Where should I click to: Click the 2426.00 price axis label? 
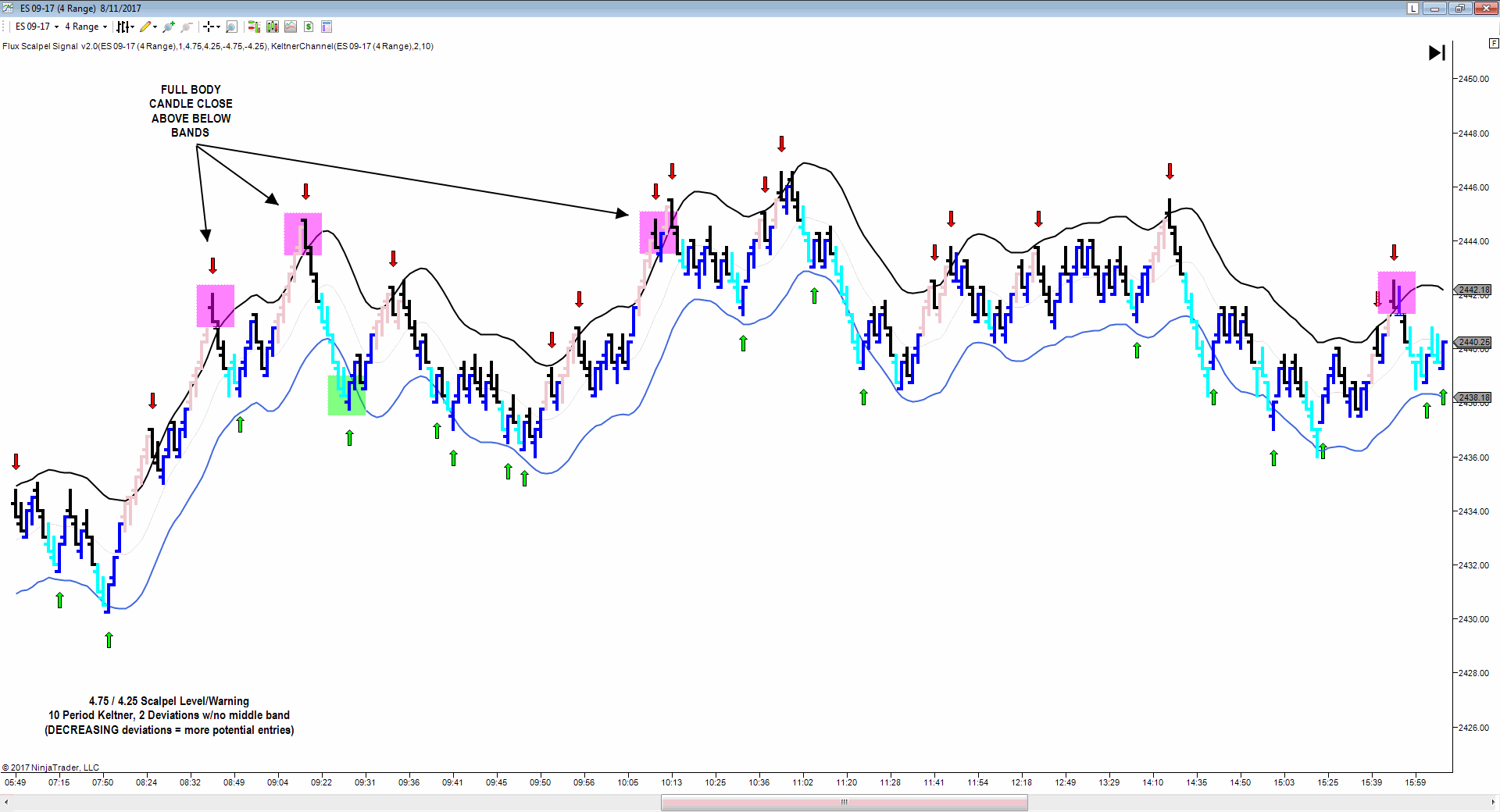click(1473, 728)
